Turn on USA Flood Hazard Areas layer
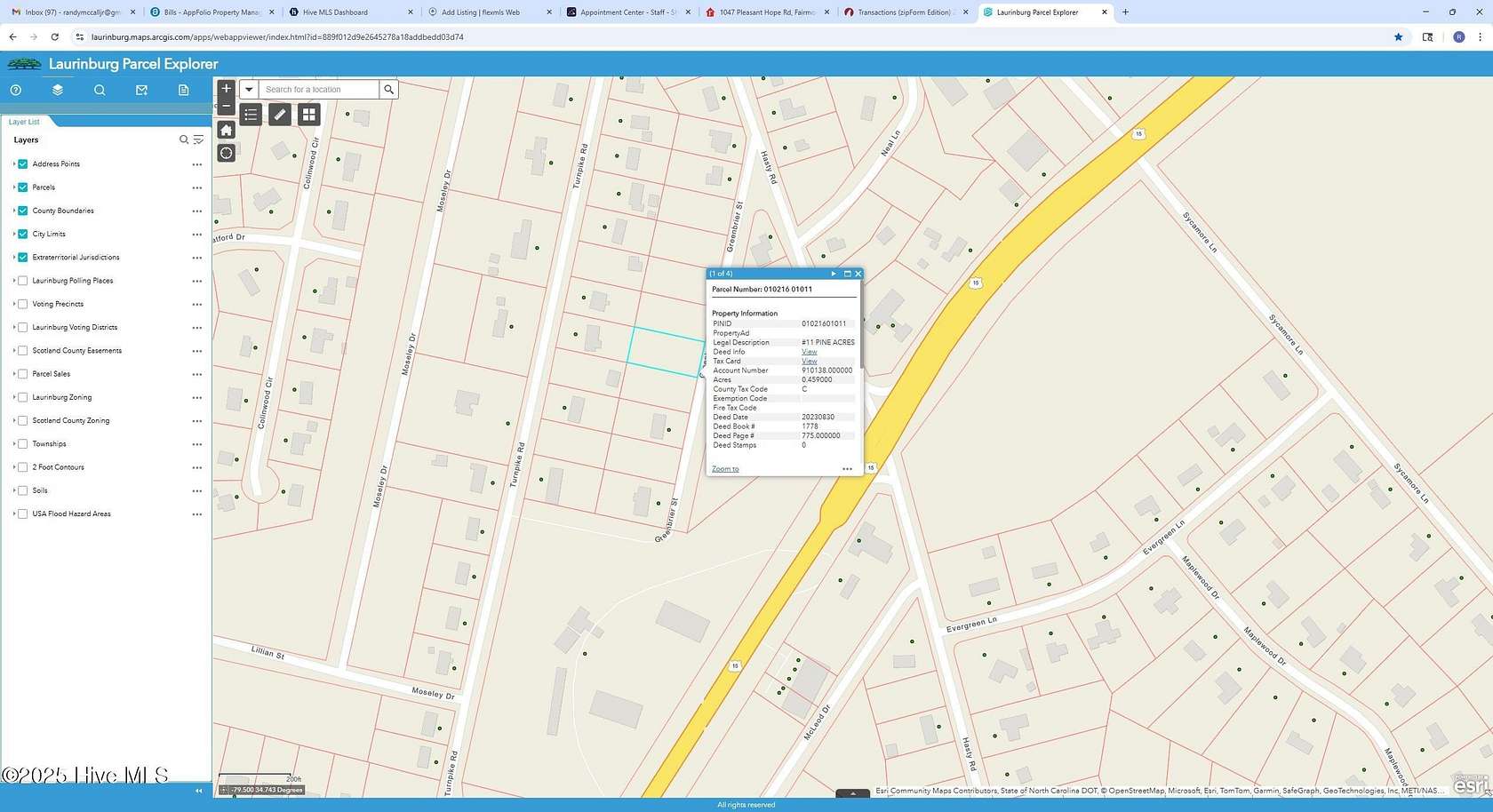 (x=23, y=513)
